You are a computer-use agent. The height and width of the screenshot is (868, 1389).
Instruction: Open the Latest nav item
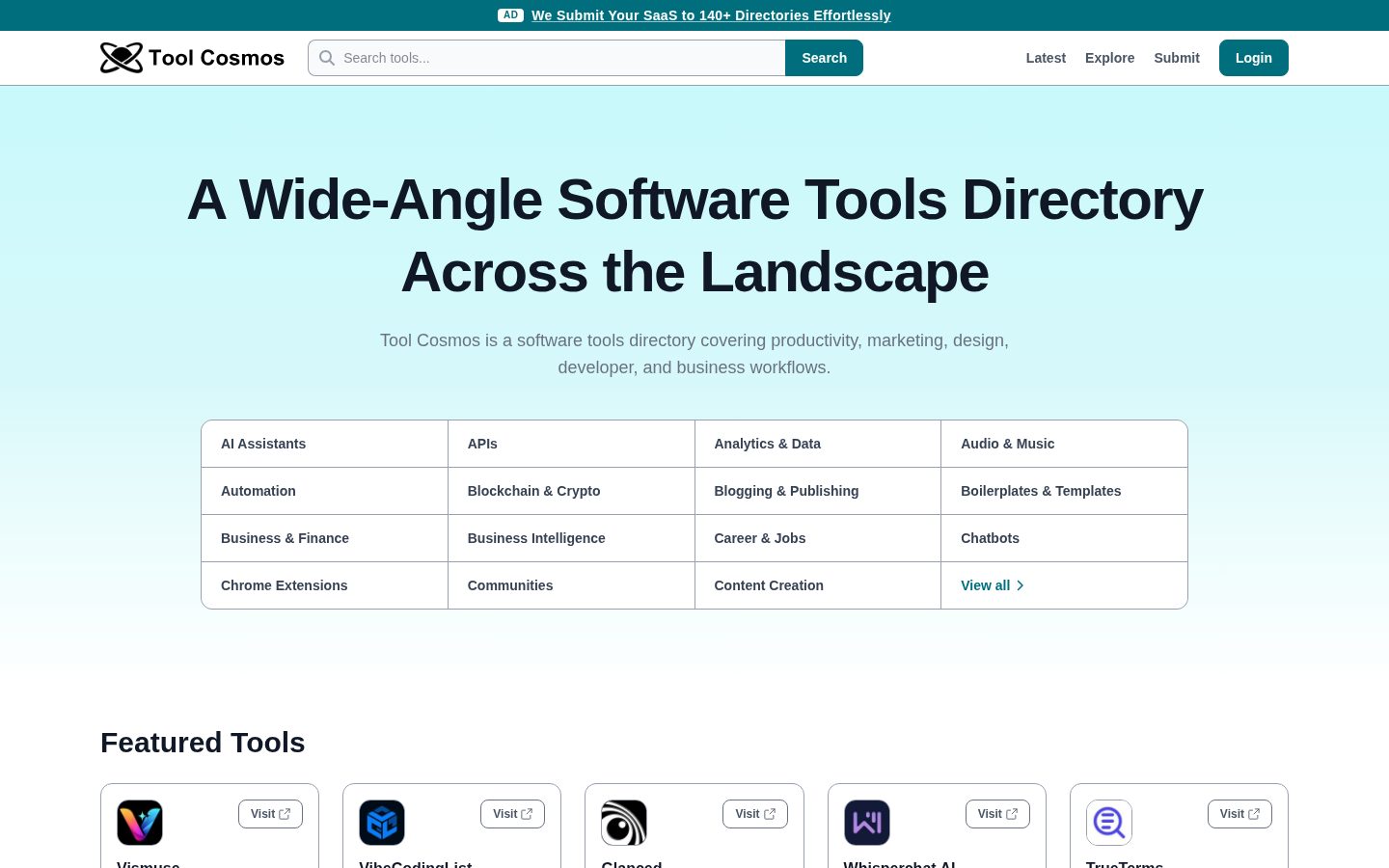(1046, 58)
